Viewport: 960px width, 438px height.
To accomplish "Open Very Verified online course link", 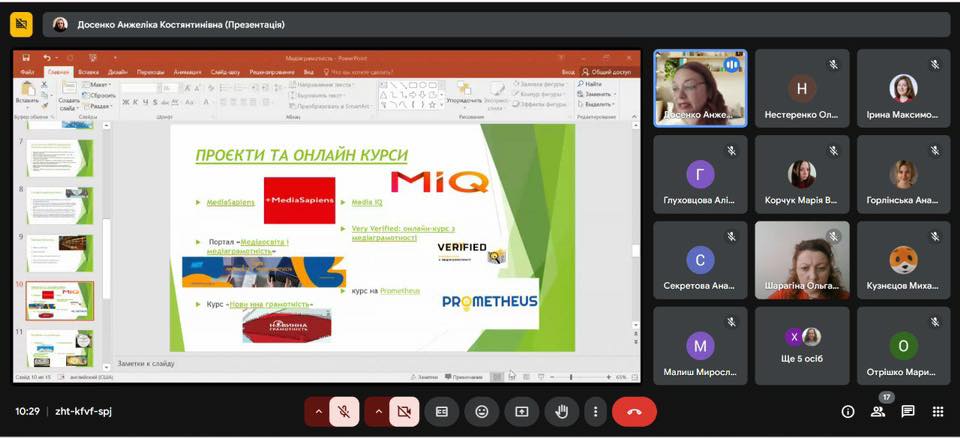I will 402,233.
